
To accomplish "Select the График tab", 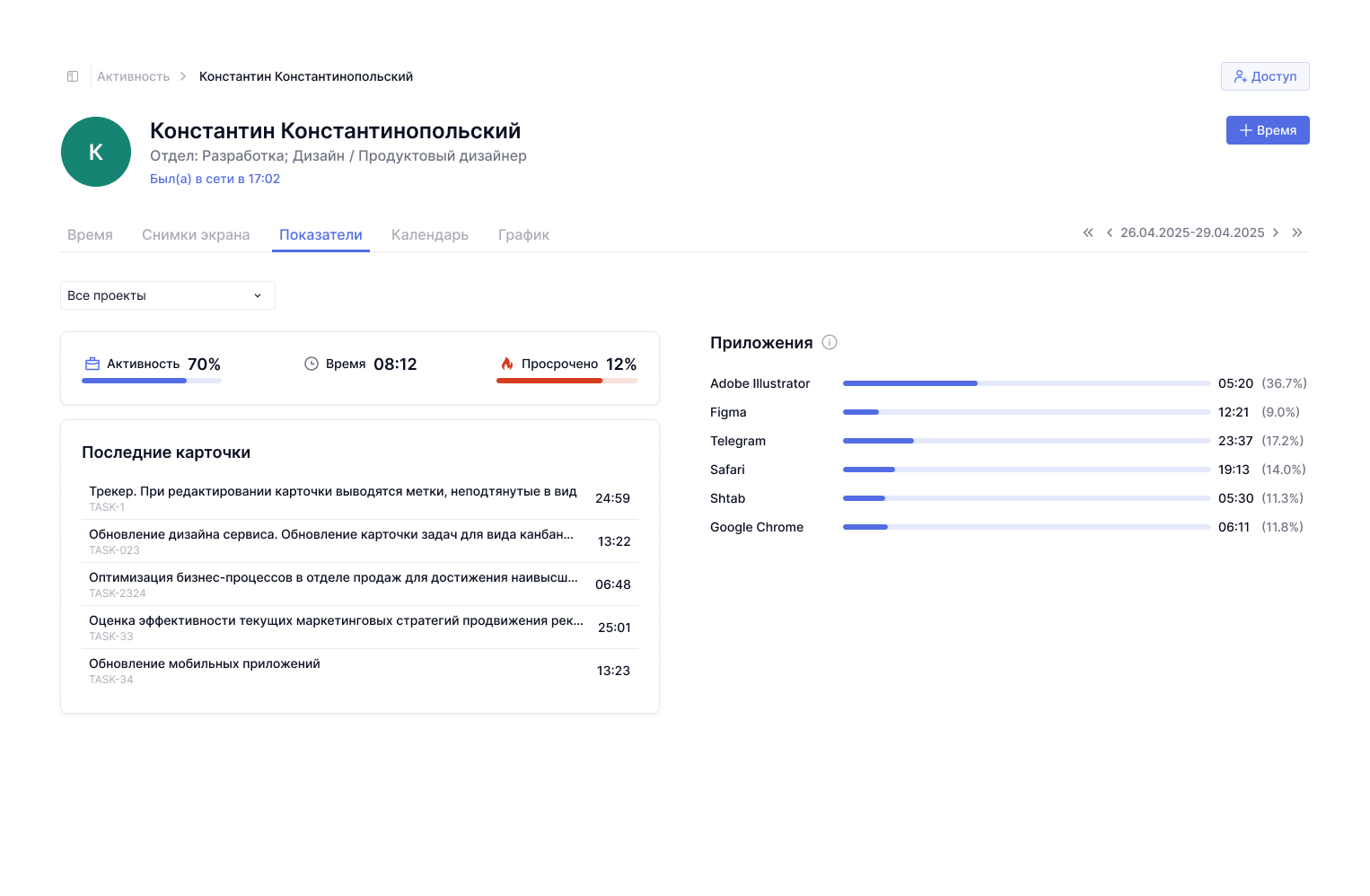I will [523, 234].
